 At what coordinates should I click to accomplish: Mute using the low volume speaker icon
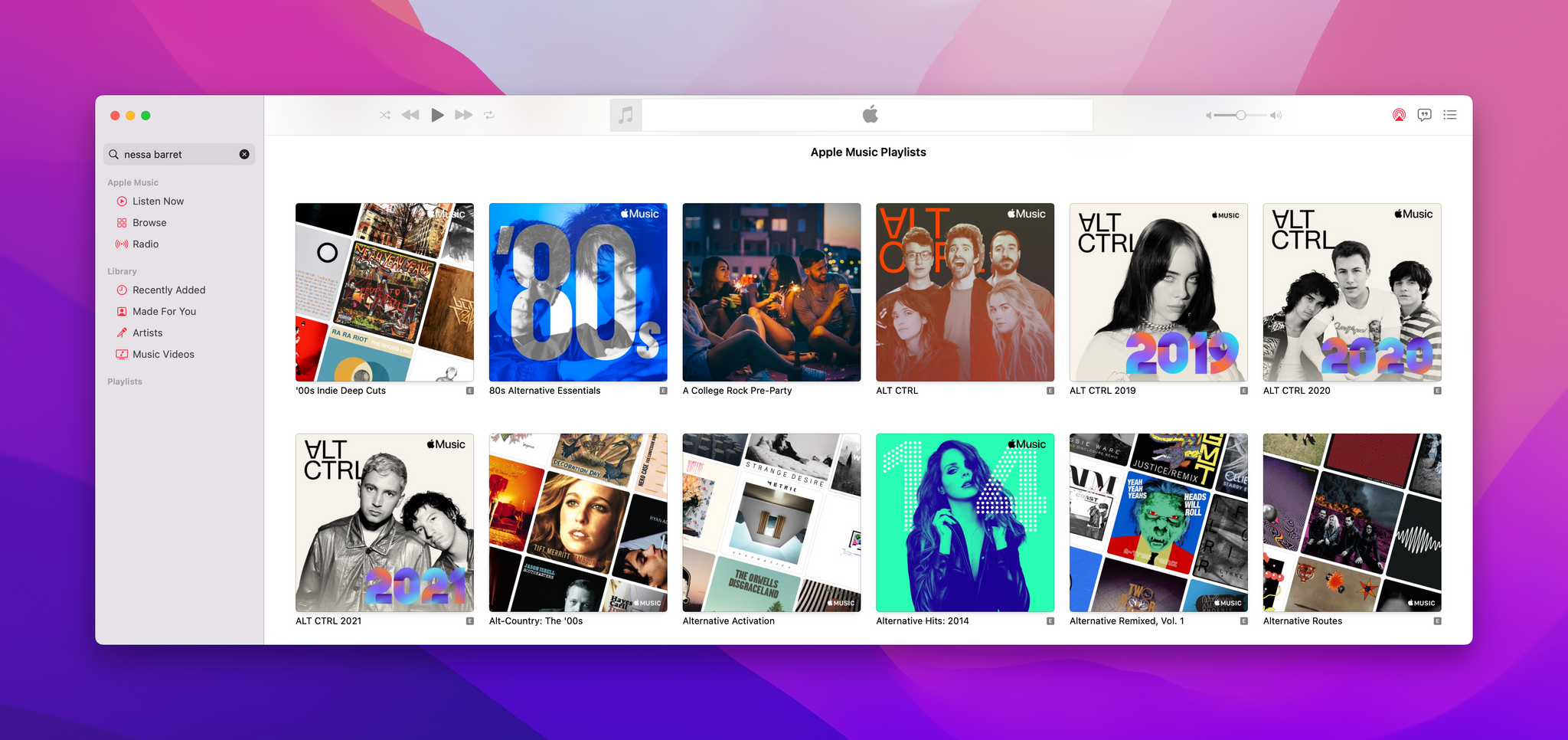[1209, 116]
